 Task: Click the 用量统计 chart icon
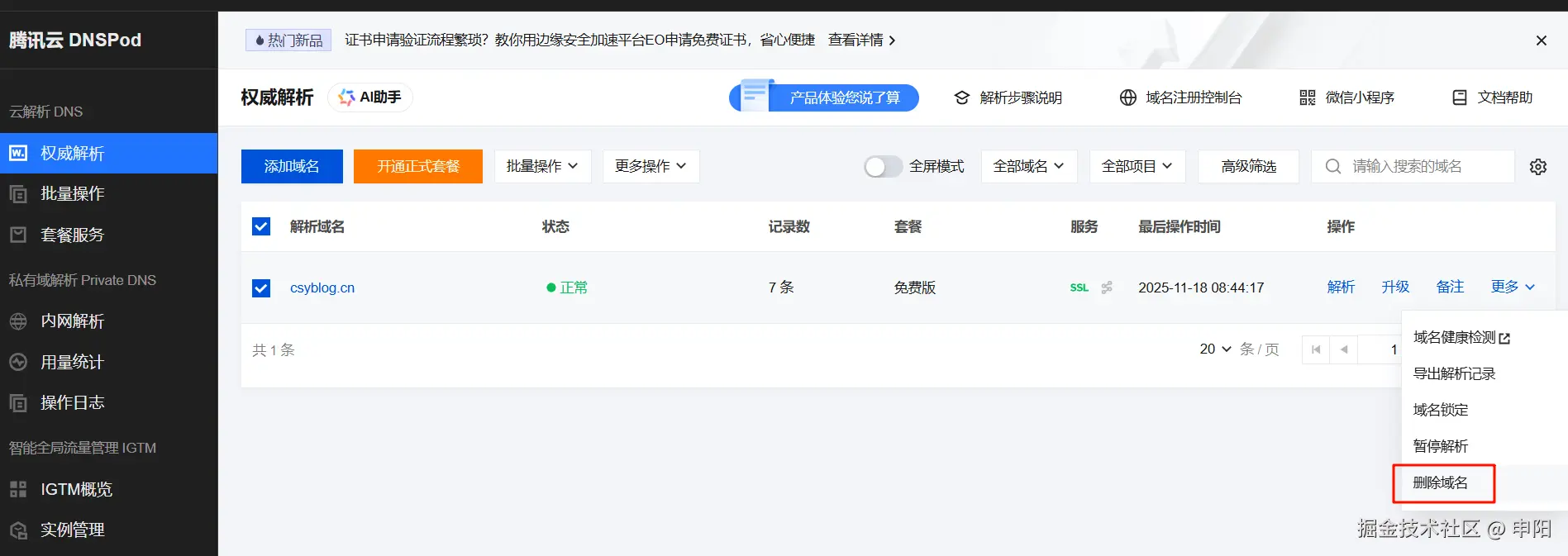[18, 362]
